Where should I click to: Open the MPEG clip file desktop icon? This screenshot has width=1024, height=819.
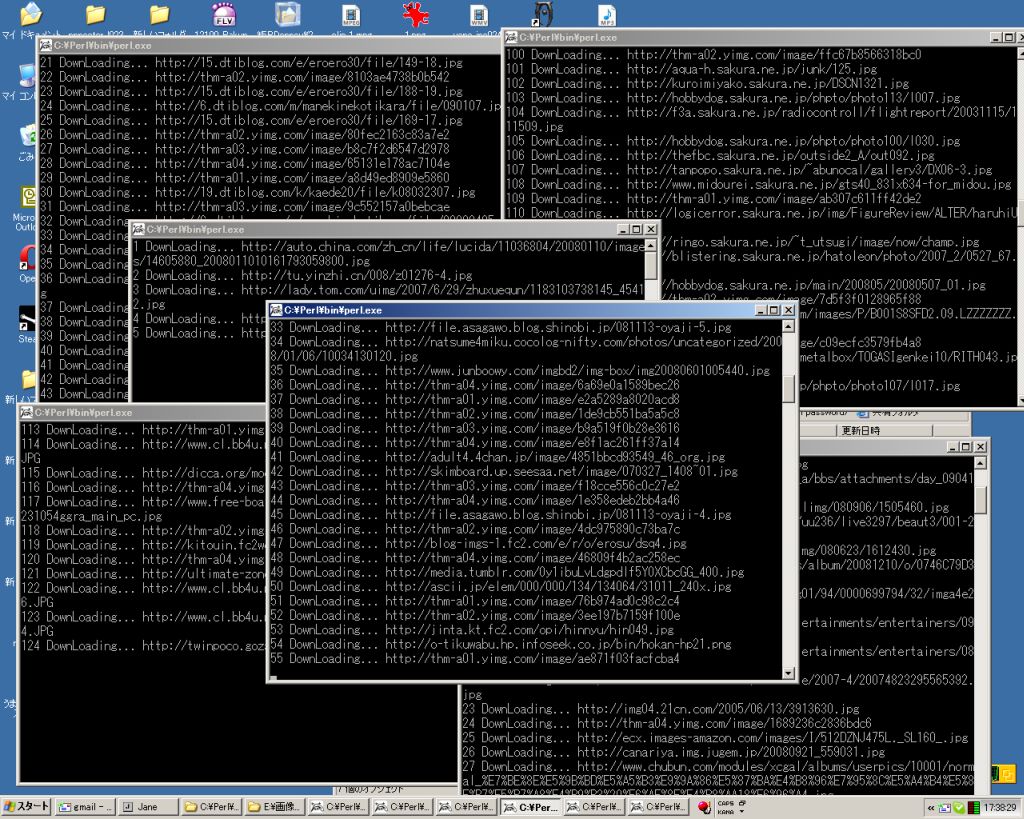pos(351,14)
